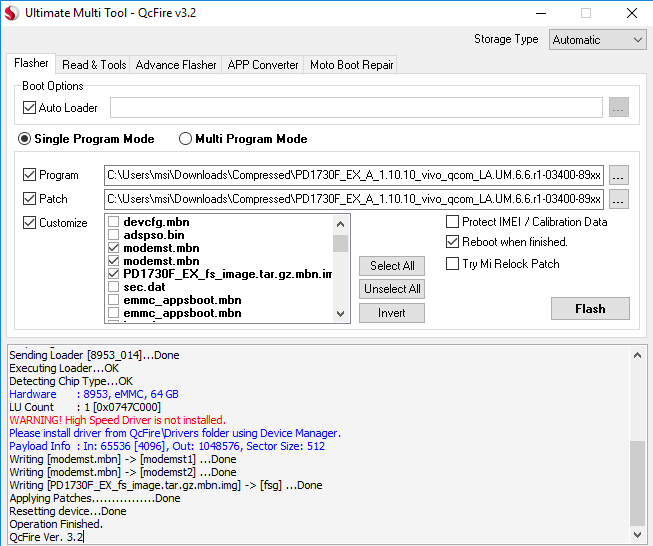Click 'Payload Info' log line
The width and height of the screenshot is (653, 546).
[167, 446]
